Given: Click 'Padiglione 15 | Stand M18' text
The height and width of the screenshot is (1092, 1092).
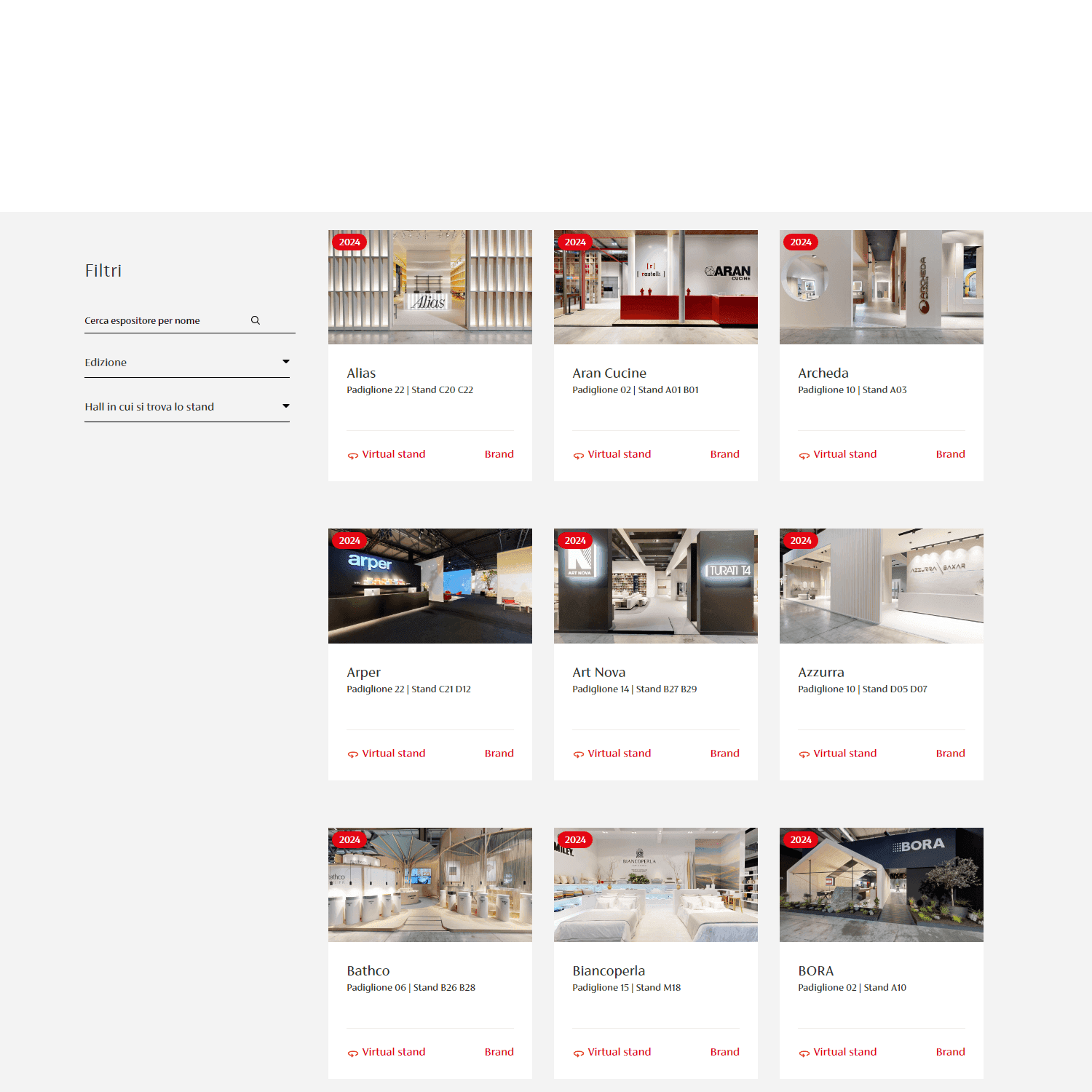Looking at the screenshot, I should [x=627, y=988].
